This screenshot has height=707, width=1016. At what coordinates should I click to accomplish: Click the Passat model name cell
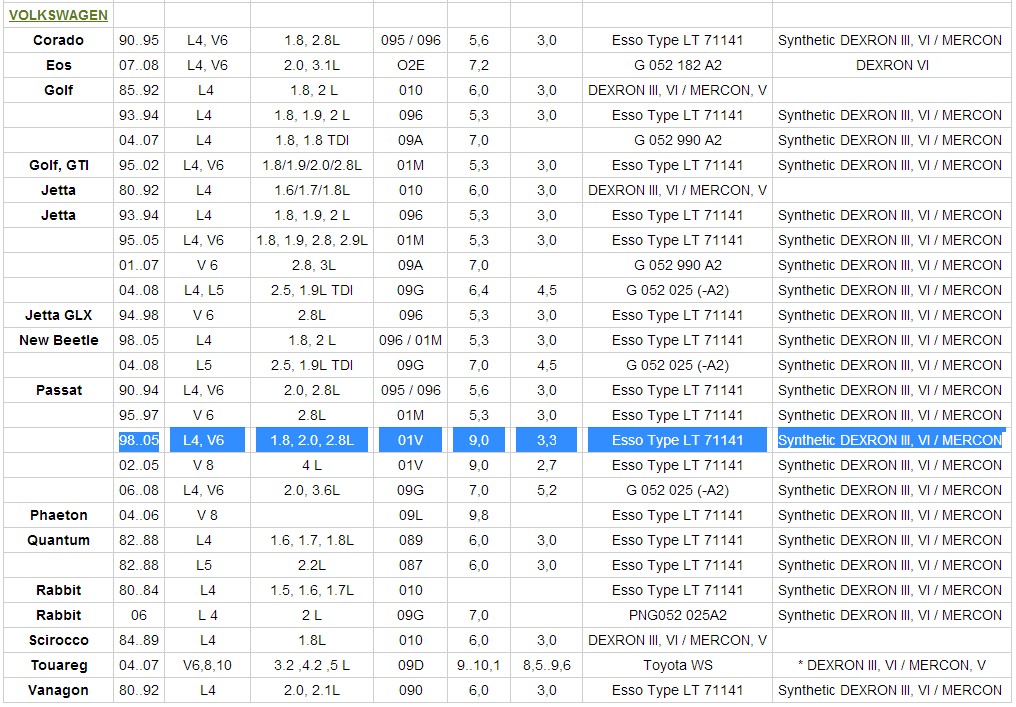(x=58, y=390)
